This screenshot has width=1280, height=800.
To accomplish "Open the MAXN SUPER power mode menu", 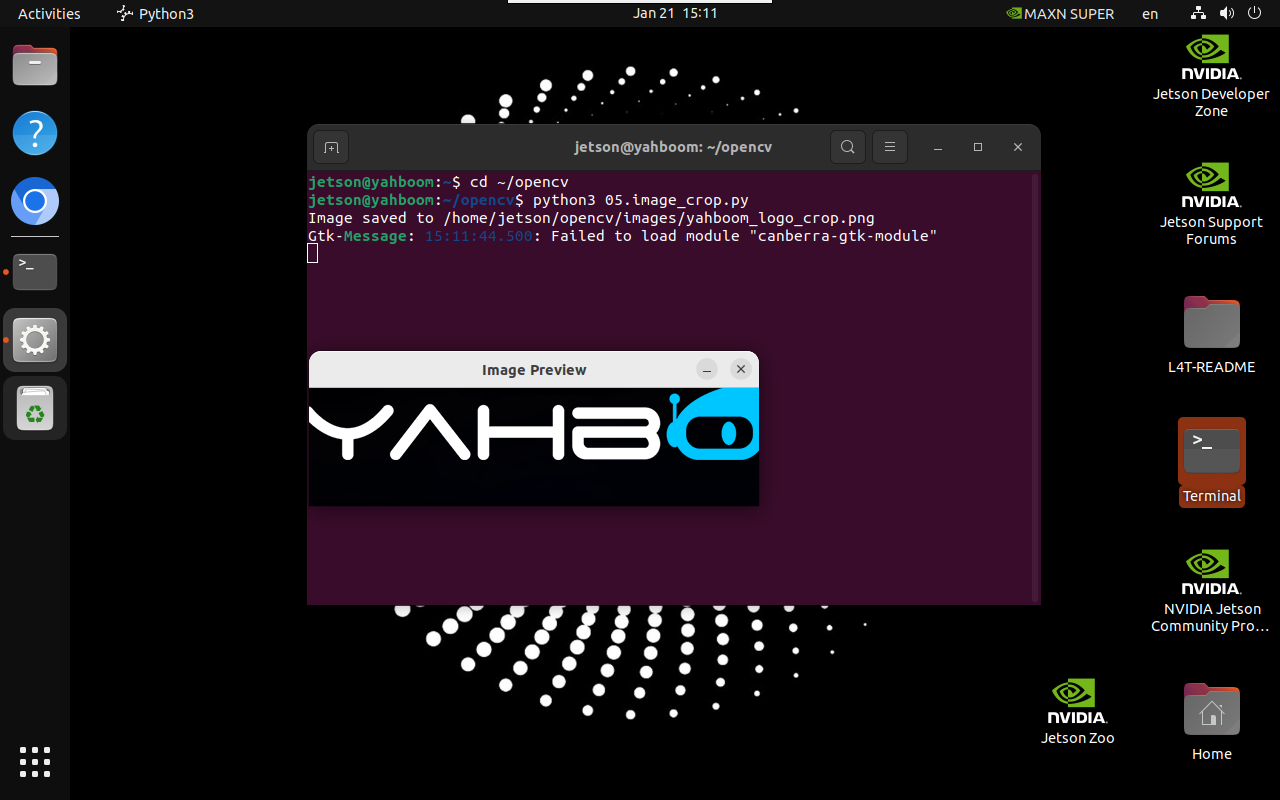I will point(1060,14).
